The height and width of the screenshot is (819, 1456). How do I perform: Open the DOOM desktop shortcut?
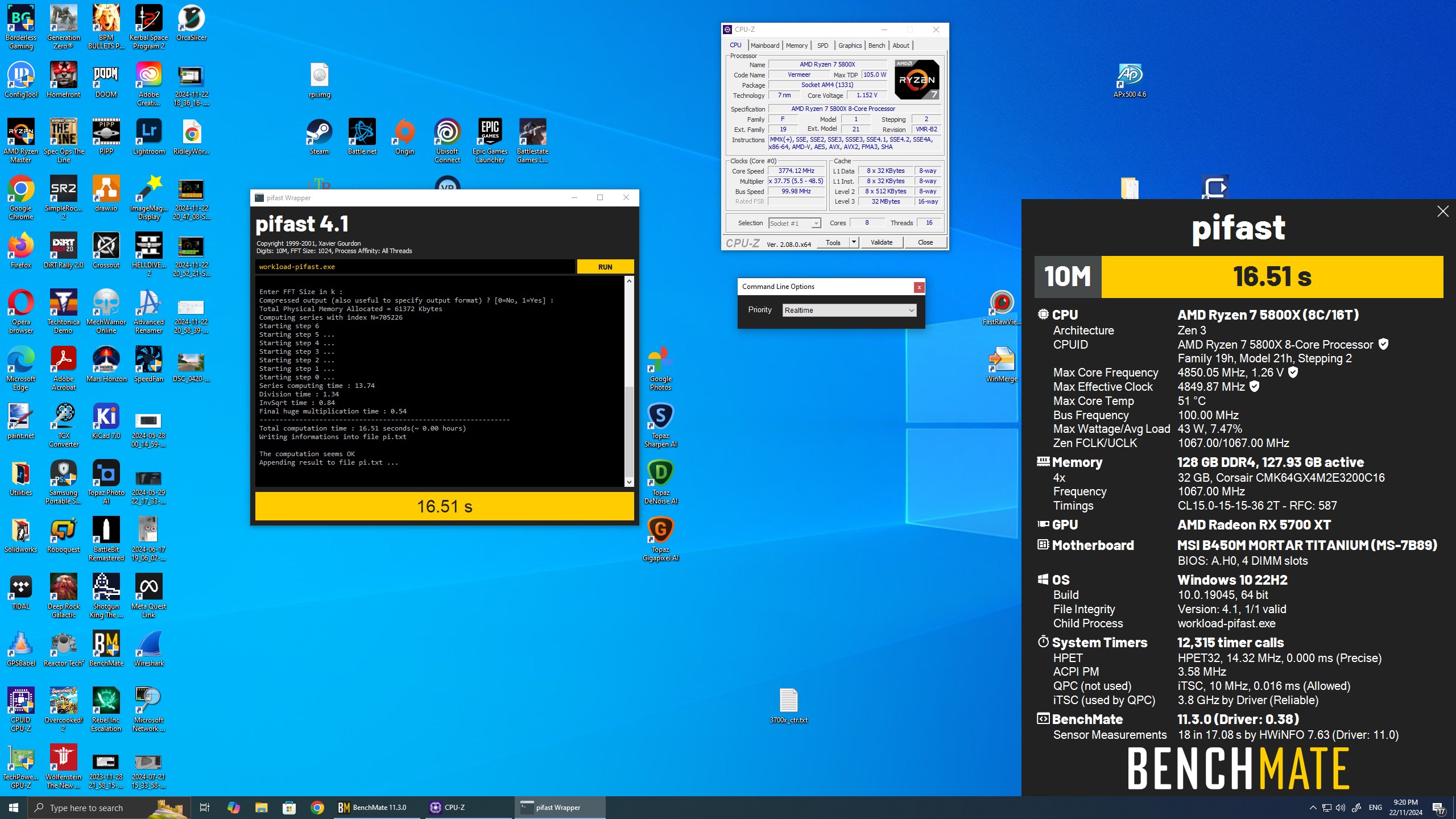coord(106,80)
